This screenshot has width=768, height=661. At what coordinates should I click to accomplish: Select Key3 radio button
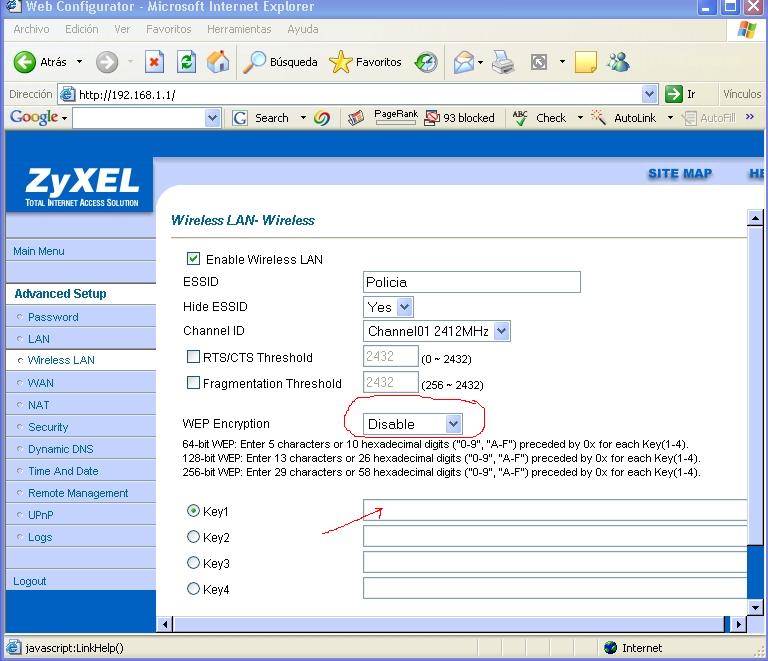point(193,563)
